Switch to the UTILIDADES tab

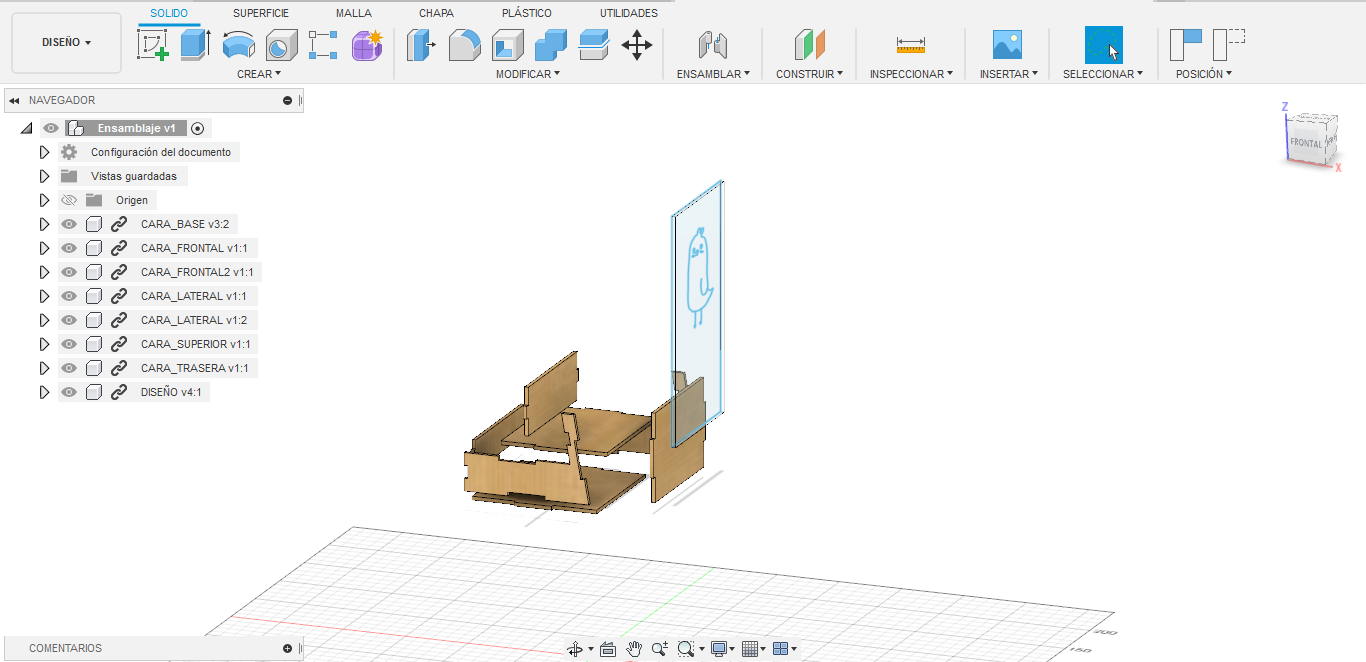point(629,13)
